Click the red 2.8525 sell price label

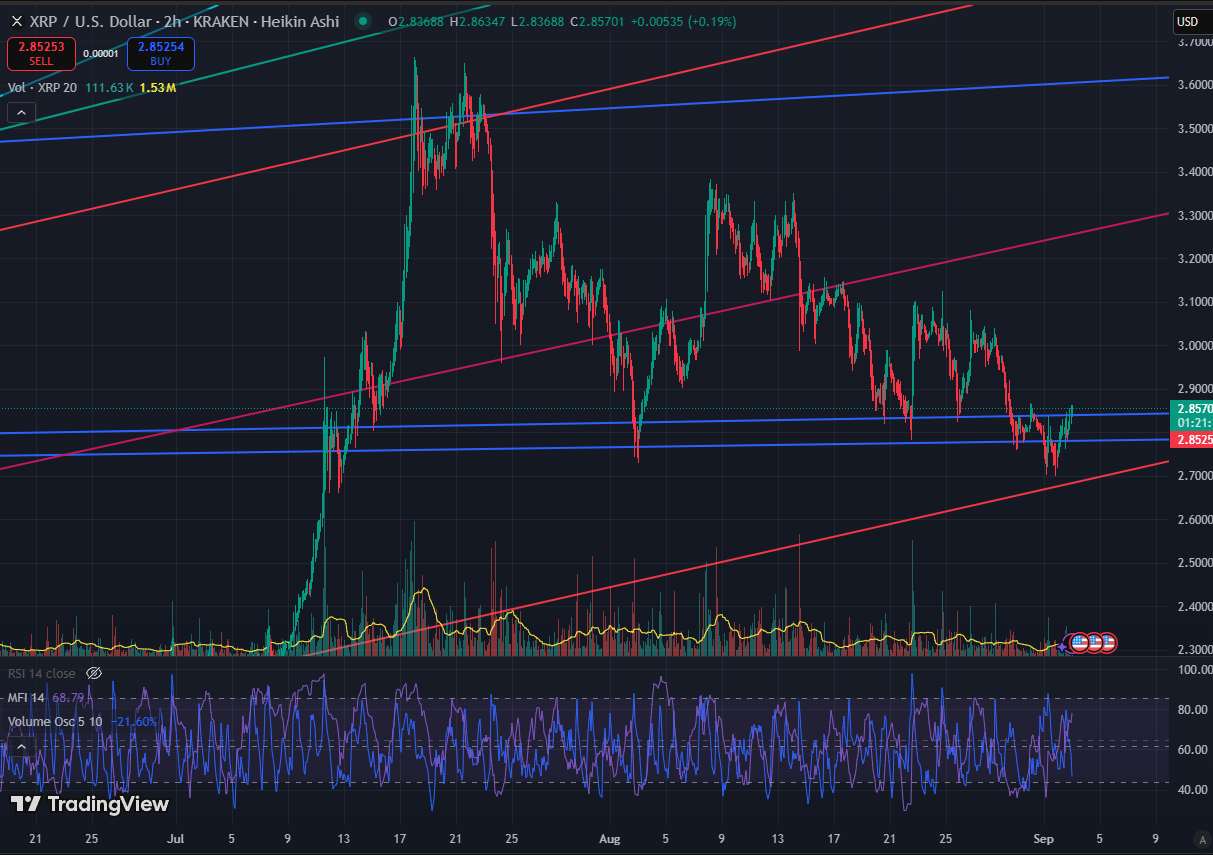[x=1193, y=439]
